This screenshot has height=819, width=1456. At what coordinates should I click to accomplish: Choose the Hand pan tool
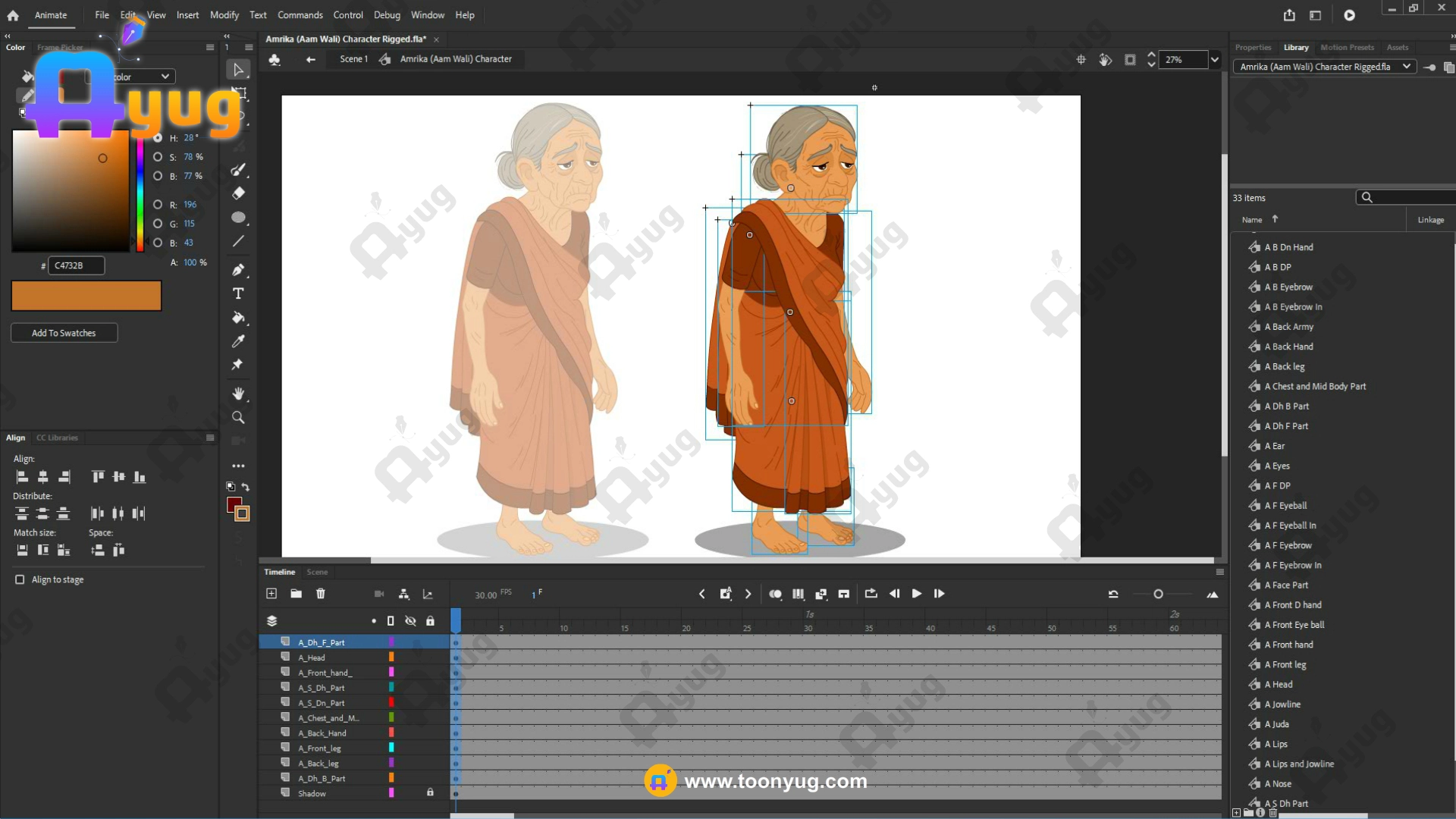pyautogui.click(x=238, y=394)
